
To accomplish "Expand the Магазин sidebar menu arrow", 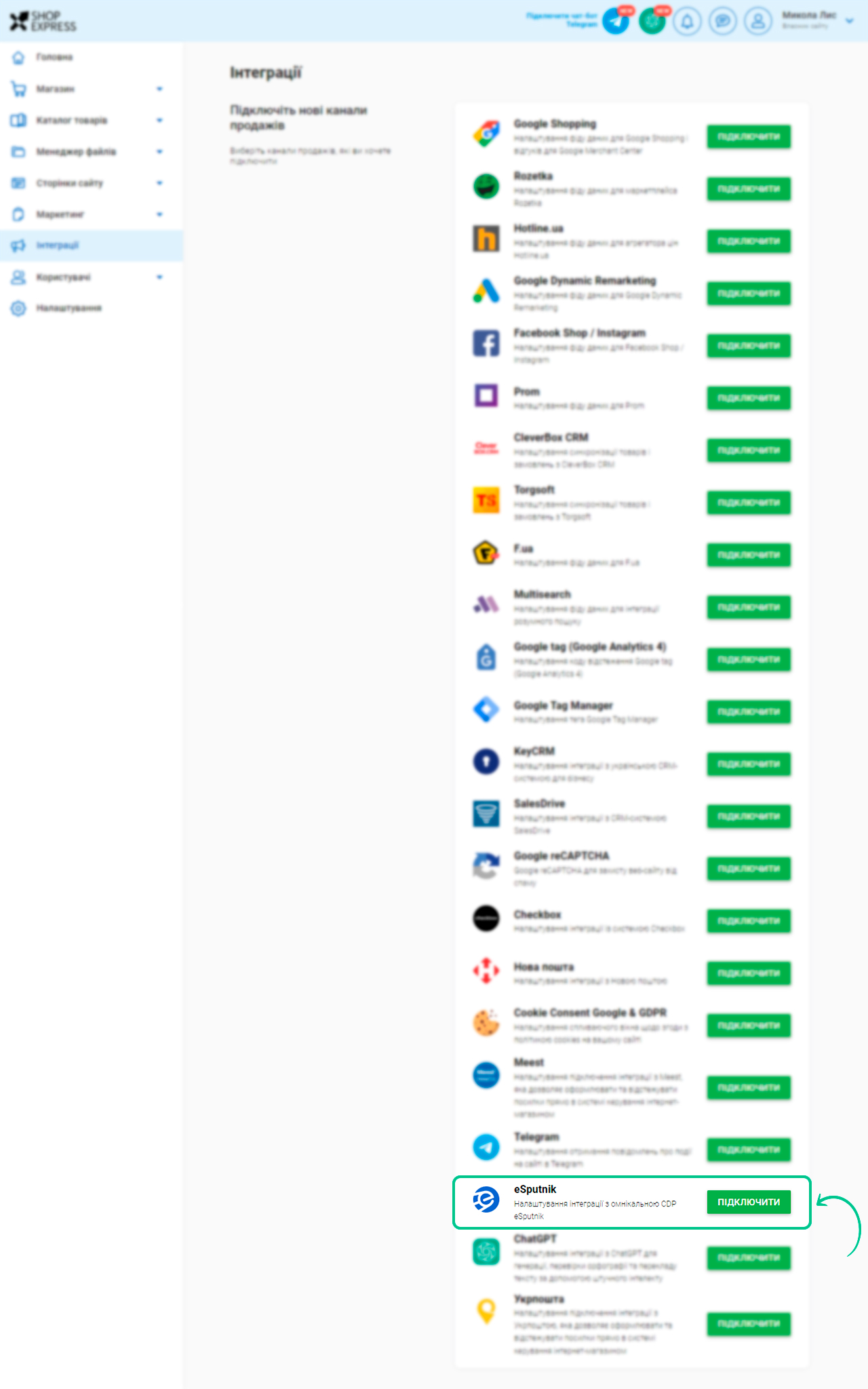I will click(159, 89).
